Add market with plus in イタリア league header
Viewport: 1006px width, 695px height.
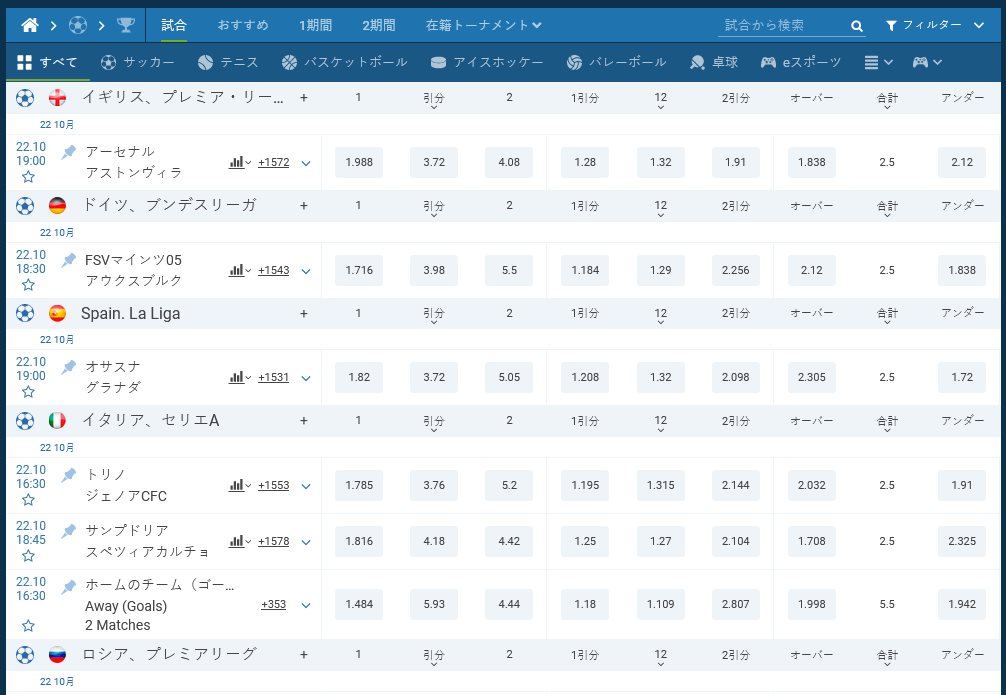304,420
